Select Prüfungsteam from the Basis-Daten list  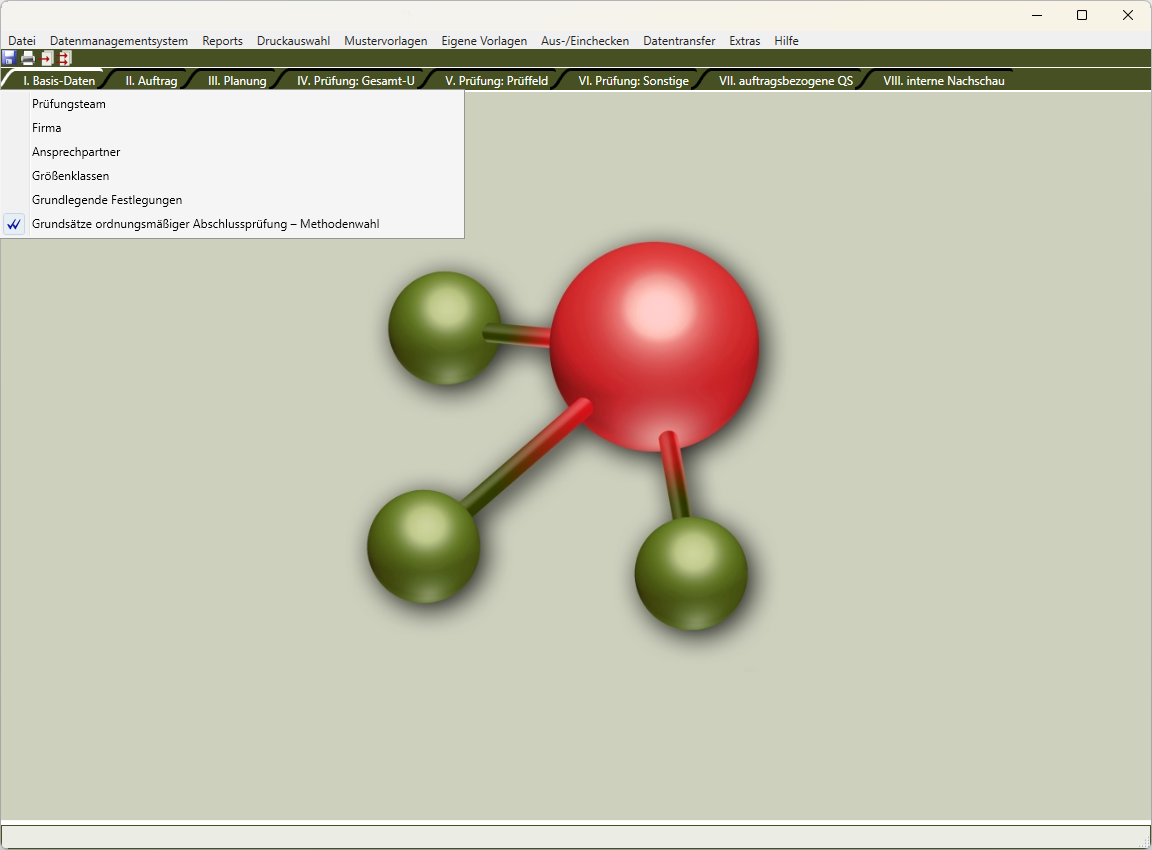click(x=69, y=104)
